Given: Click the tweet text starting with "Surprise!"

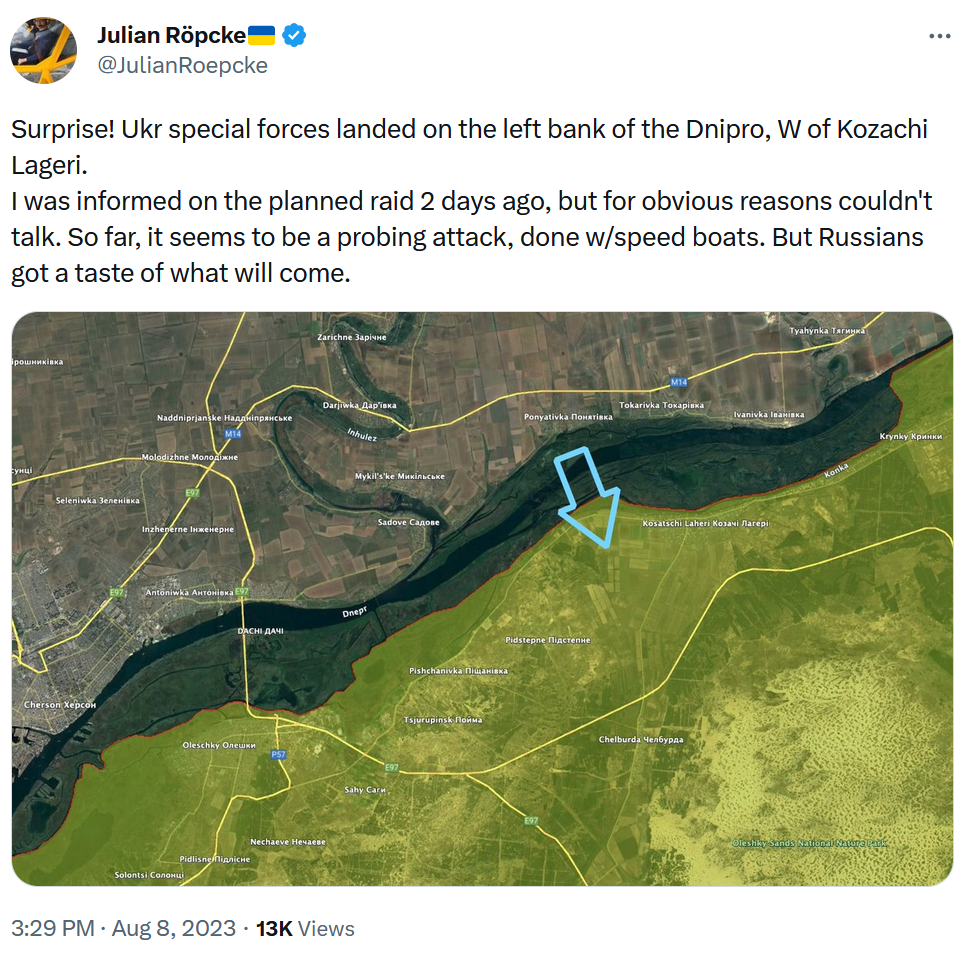Looking at the screenshot, I should pos(470,201).
